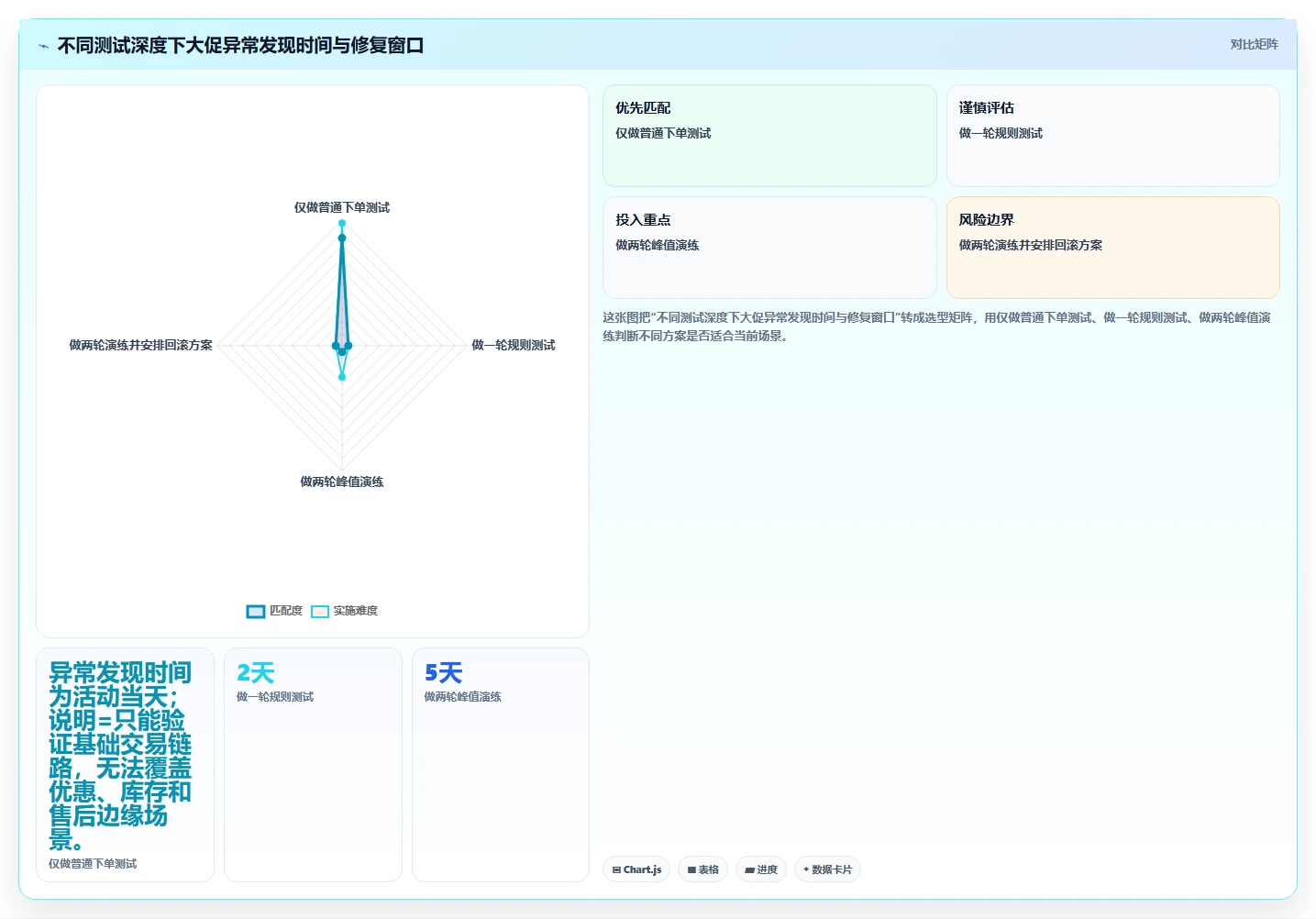Select the 数据卡片 tag
The height and width of the screenshot is (919, 1316).
[827, 869]
